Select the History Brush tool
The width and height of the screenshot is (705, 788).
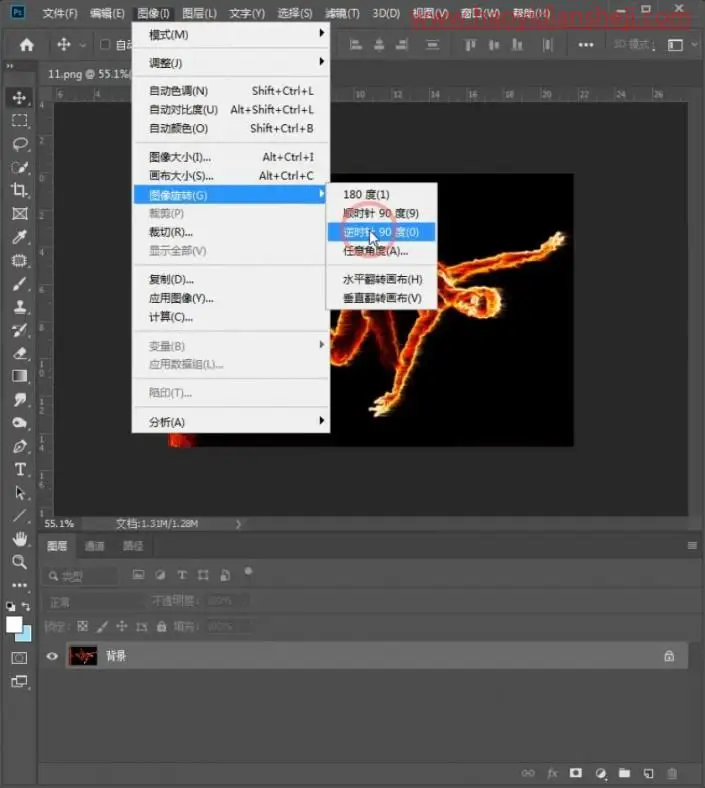pyautogui.click(x=20, y=330)
